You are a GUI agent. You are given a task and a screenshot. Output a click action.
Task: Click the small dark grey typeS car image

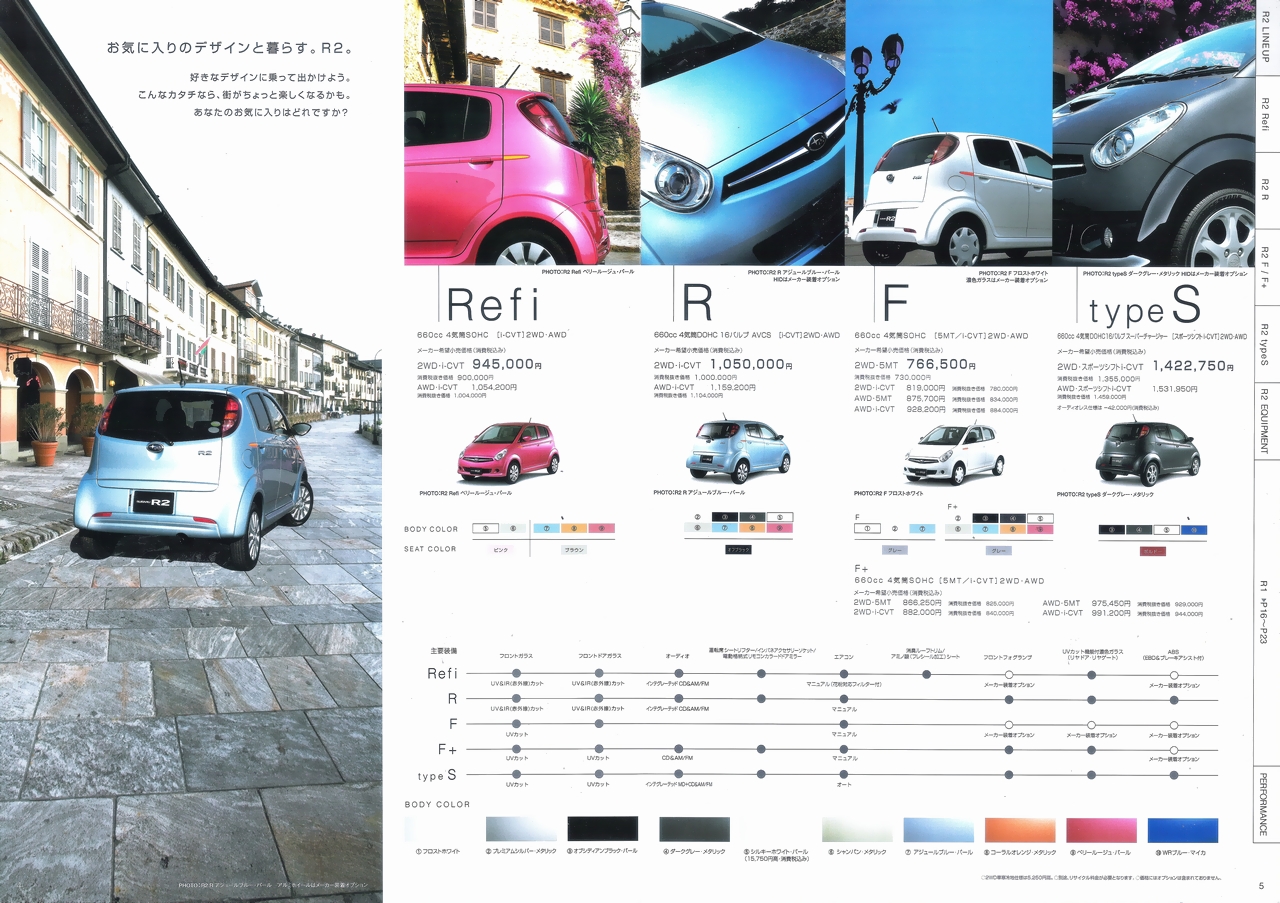[1147, 452]
